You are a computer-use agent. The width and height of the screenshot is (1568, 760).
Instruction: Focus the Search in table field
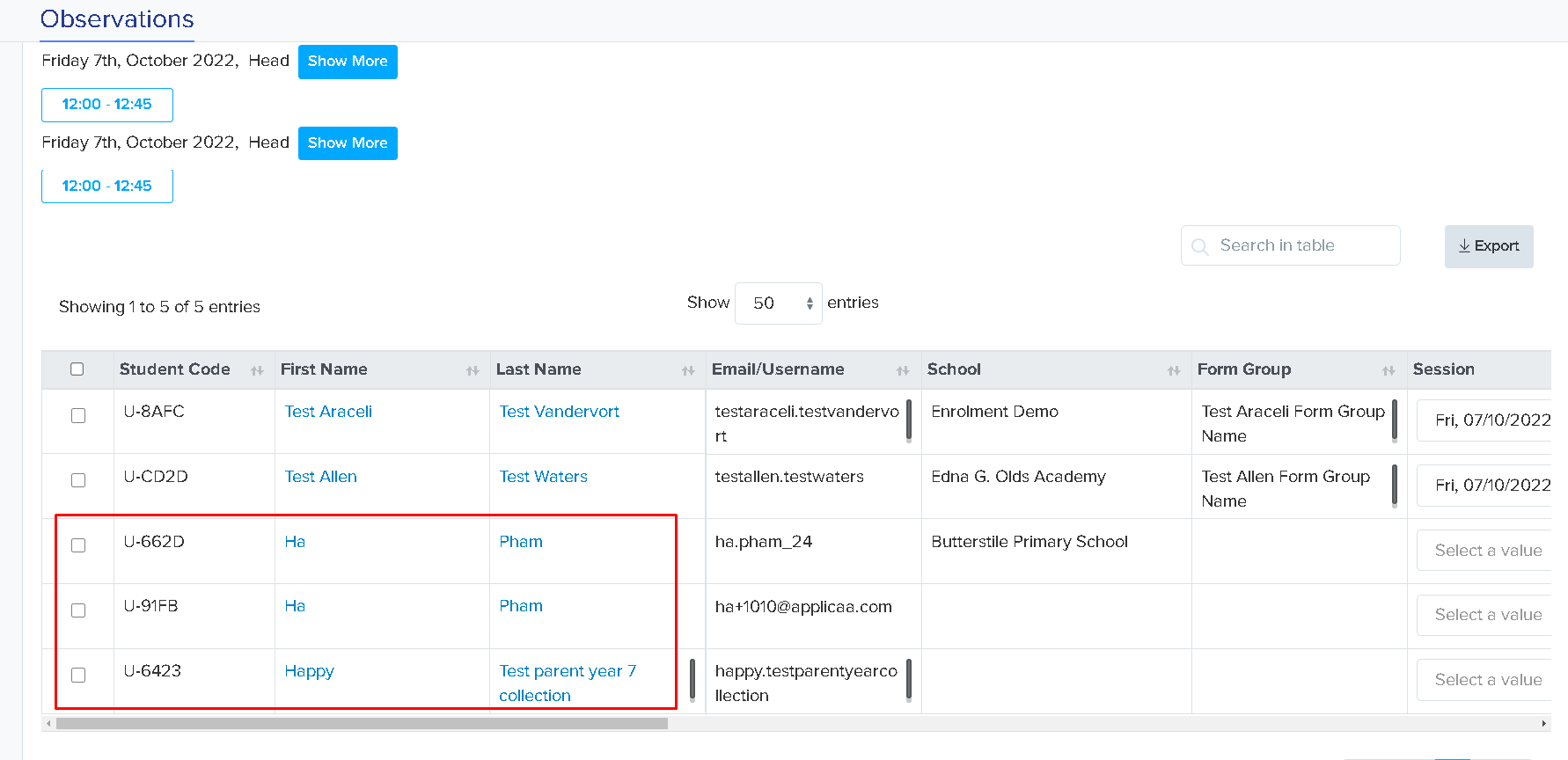click(1291, 245)
